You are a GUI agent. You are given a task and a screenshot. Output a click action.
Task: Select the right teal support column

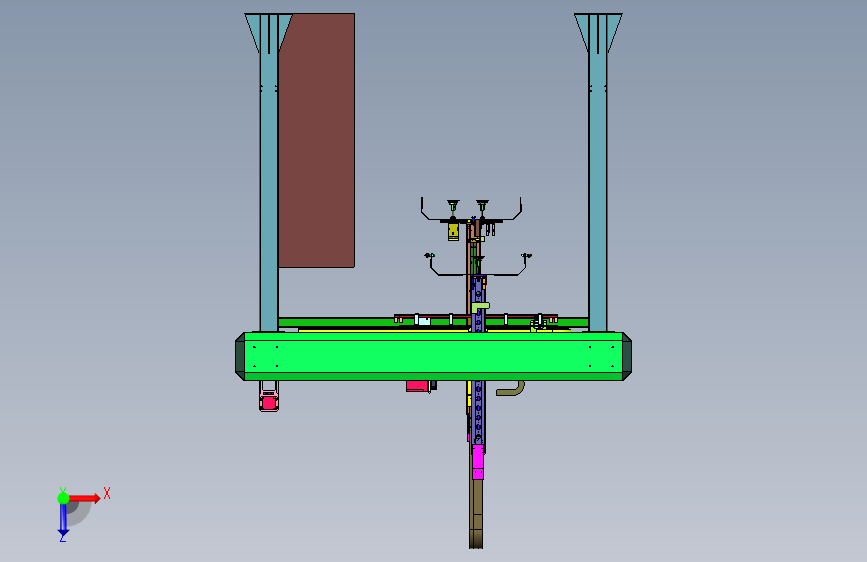pyautogui.click(x=598, y=171)
